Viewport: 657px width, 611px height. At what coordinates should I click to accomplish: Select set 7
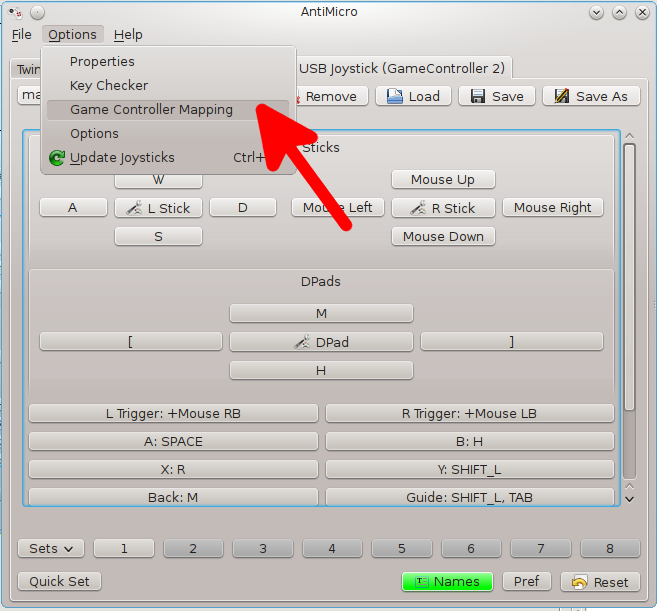coord(541,549)
